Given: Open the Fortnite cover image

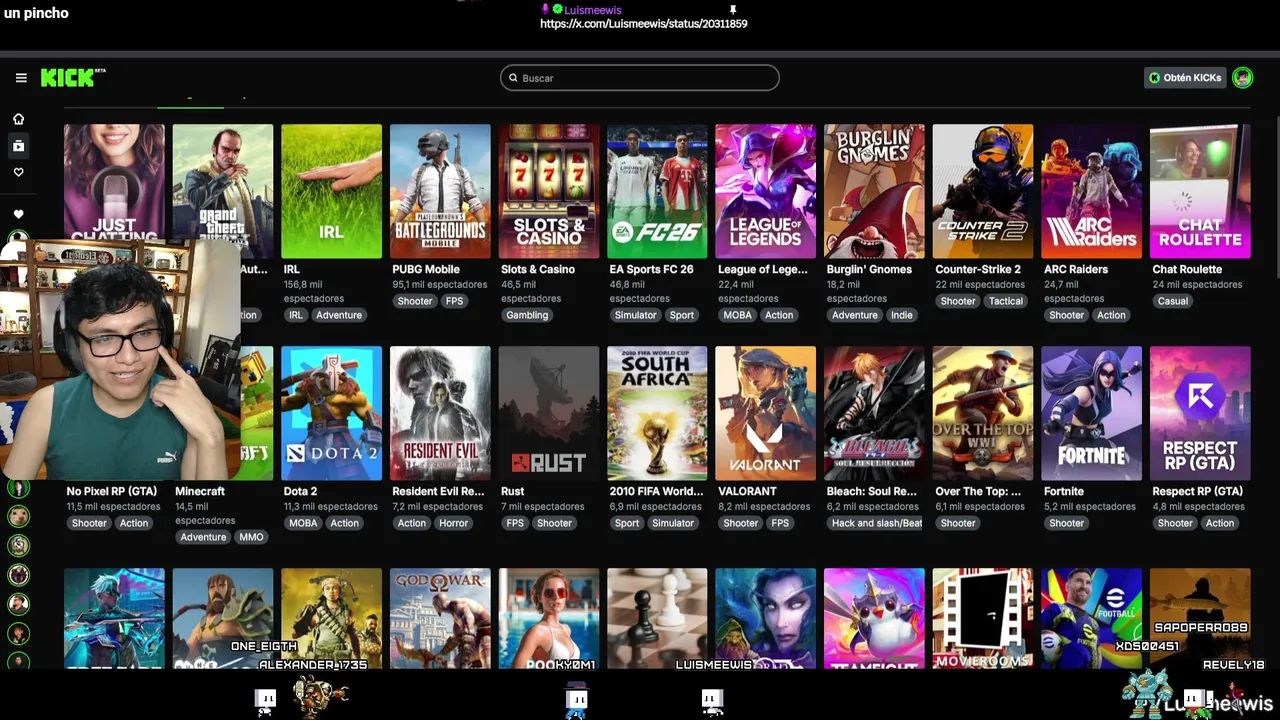Looking at the screenshot, I should [1091, 413].
